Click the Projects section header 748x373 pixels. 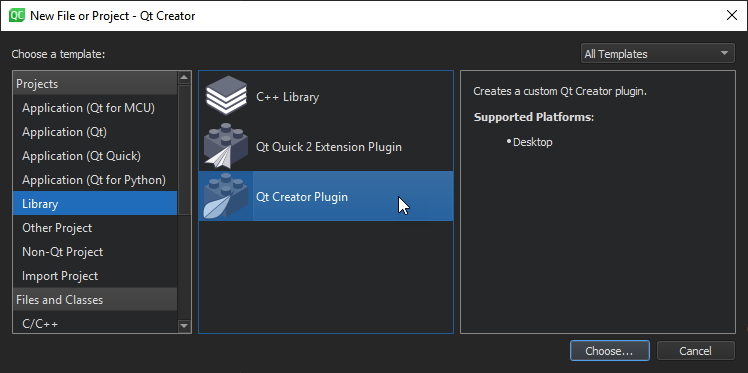95,83
